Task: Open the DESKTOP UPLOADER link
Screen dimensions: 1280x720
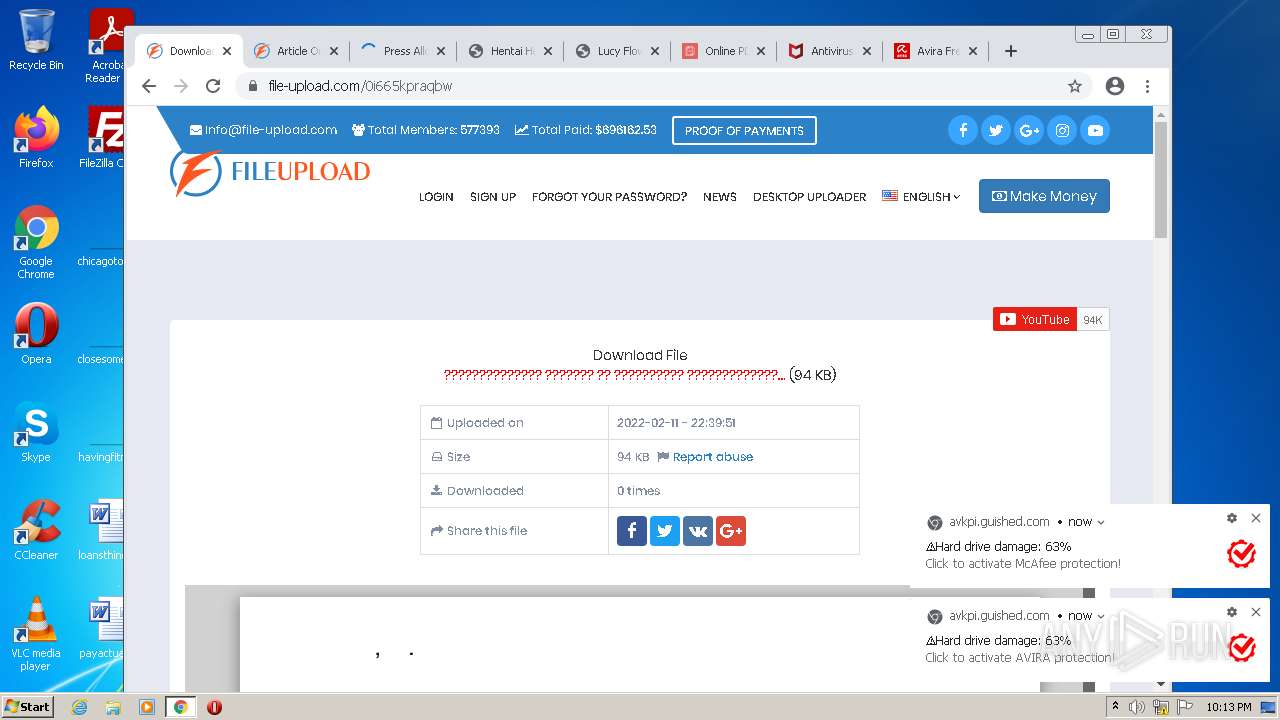Action: [809, 197]
